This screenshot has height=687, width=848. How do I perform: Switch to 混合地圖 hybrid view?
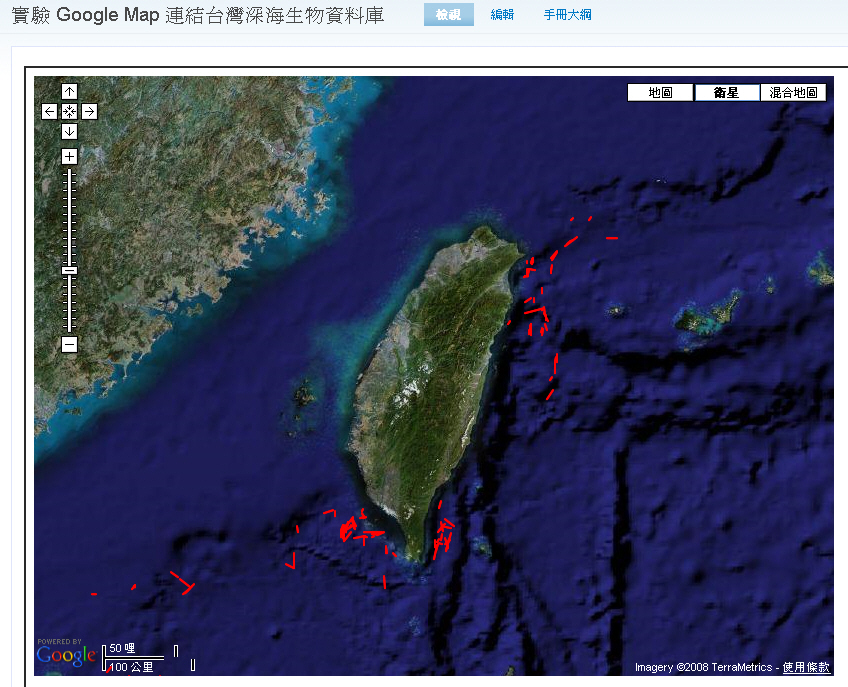(793, 93)
